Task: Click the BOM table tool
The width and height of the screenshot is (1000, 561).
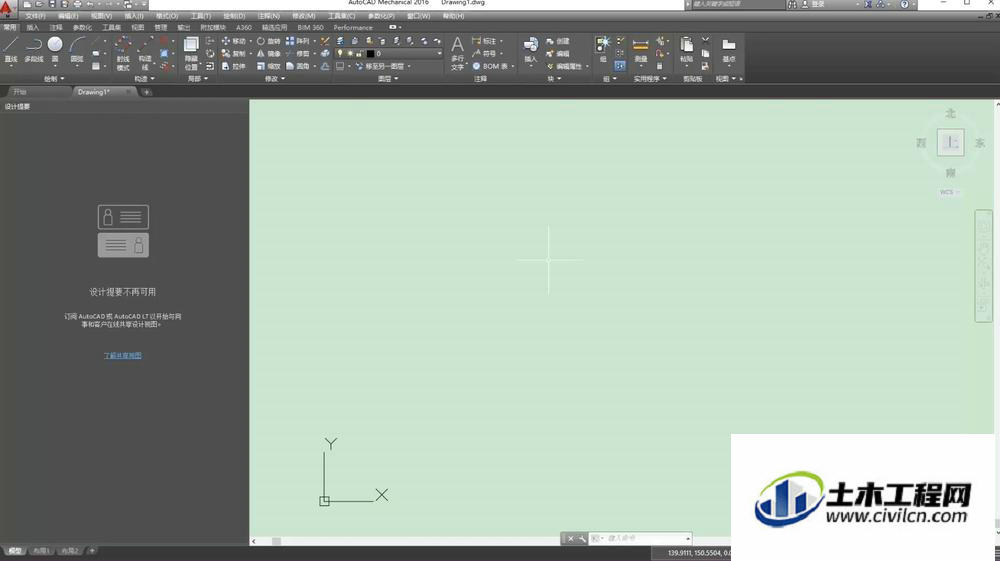Action: tap(490, 66)
